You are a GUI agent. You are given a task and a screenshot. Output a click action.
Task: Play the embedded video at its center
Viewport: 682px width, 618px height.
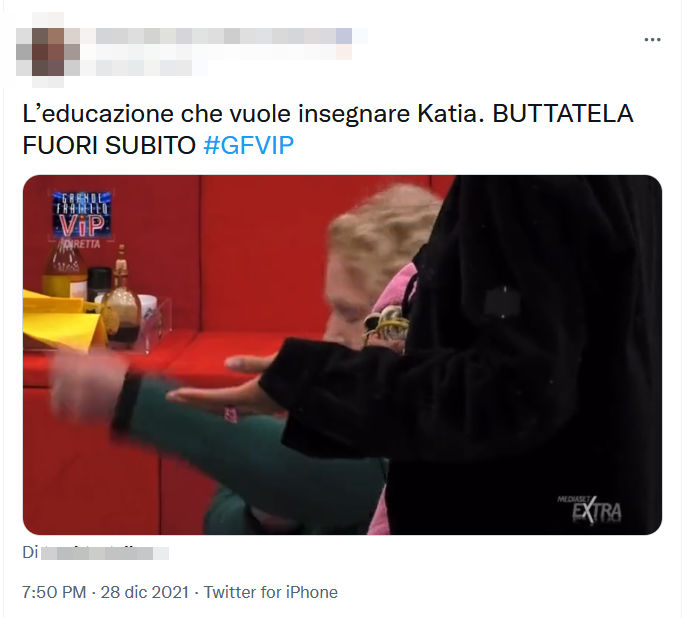[x=342, y=355]
